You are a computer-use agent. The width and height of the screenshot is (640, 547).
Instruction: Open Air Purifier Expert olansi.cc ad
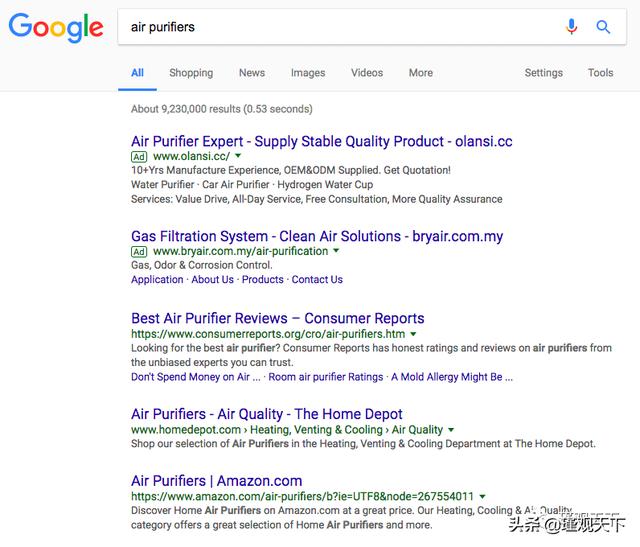(322, 141)
